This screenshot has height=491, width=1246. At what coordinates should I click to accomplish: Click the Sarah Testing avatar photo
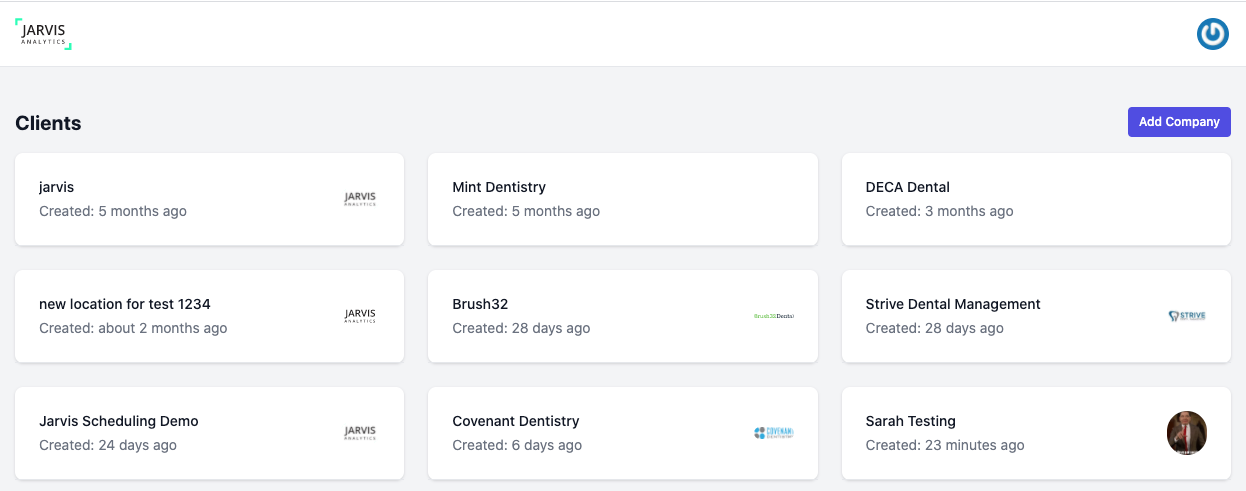point(1187,433)
